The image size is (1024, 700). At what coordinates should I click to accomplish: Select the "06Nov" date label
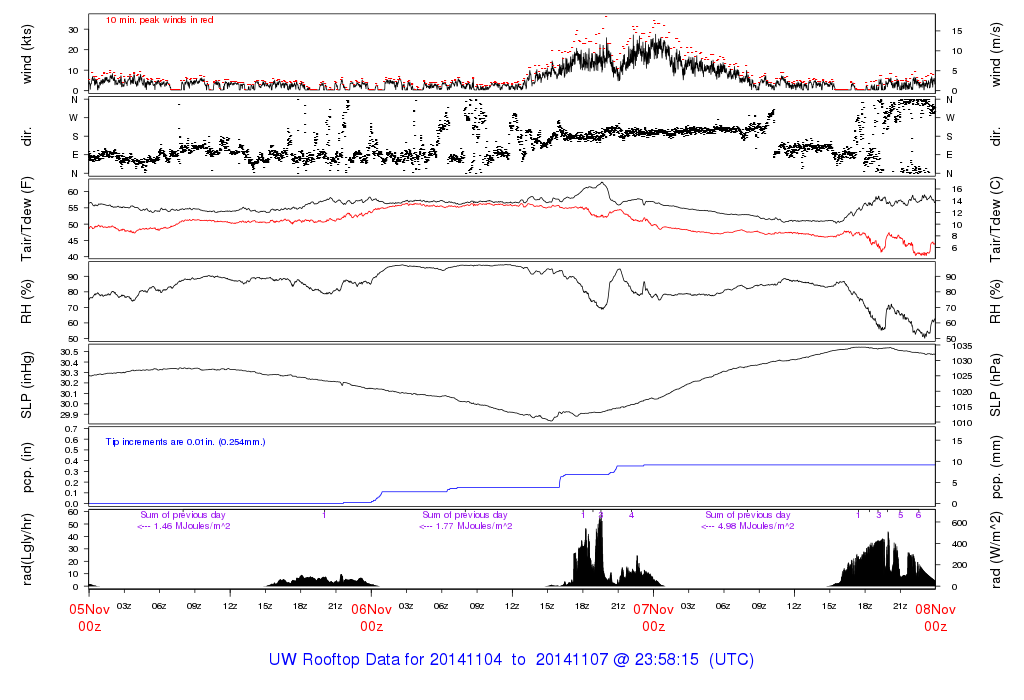[x=372, y=610]
